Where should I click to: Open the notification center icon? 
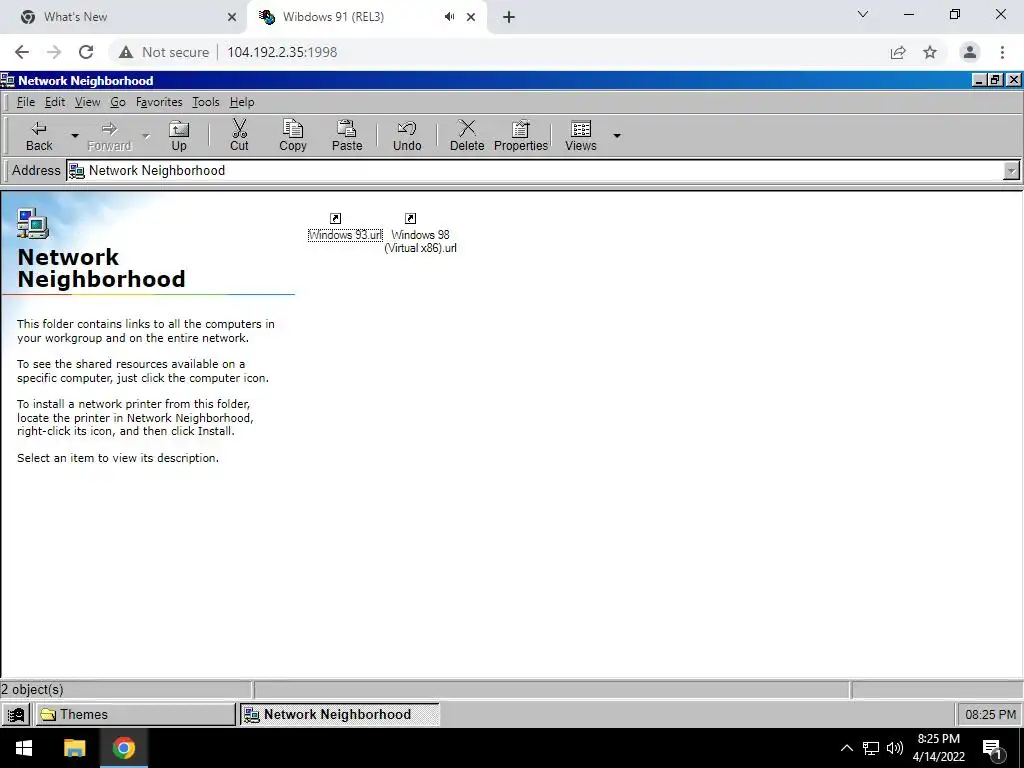point(992,748)
